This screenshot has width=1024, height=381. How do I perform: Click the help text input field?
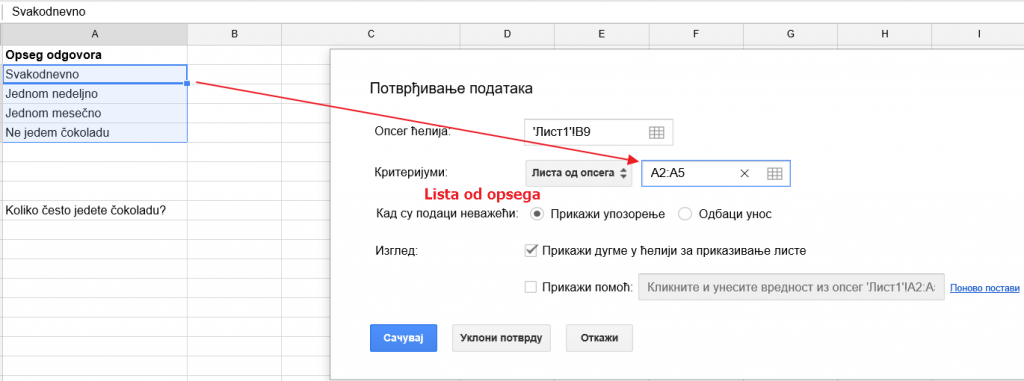791,287
